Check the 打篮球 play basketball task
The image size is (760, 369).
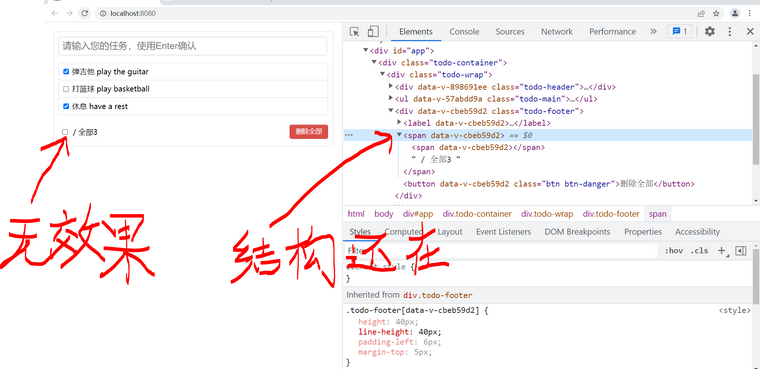[x=66, y=89]
